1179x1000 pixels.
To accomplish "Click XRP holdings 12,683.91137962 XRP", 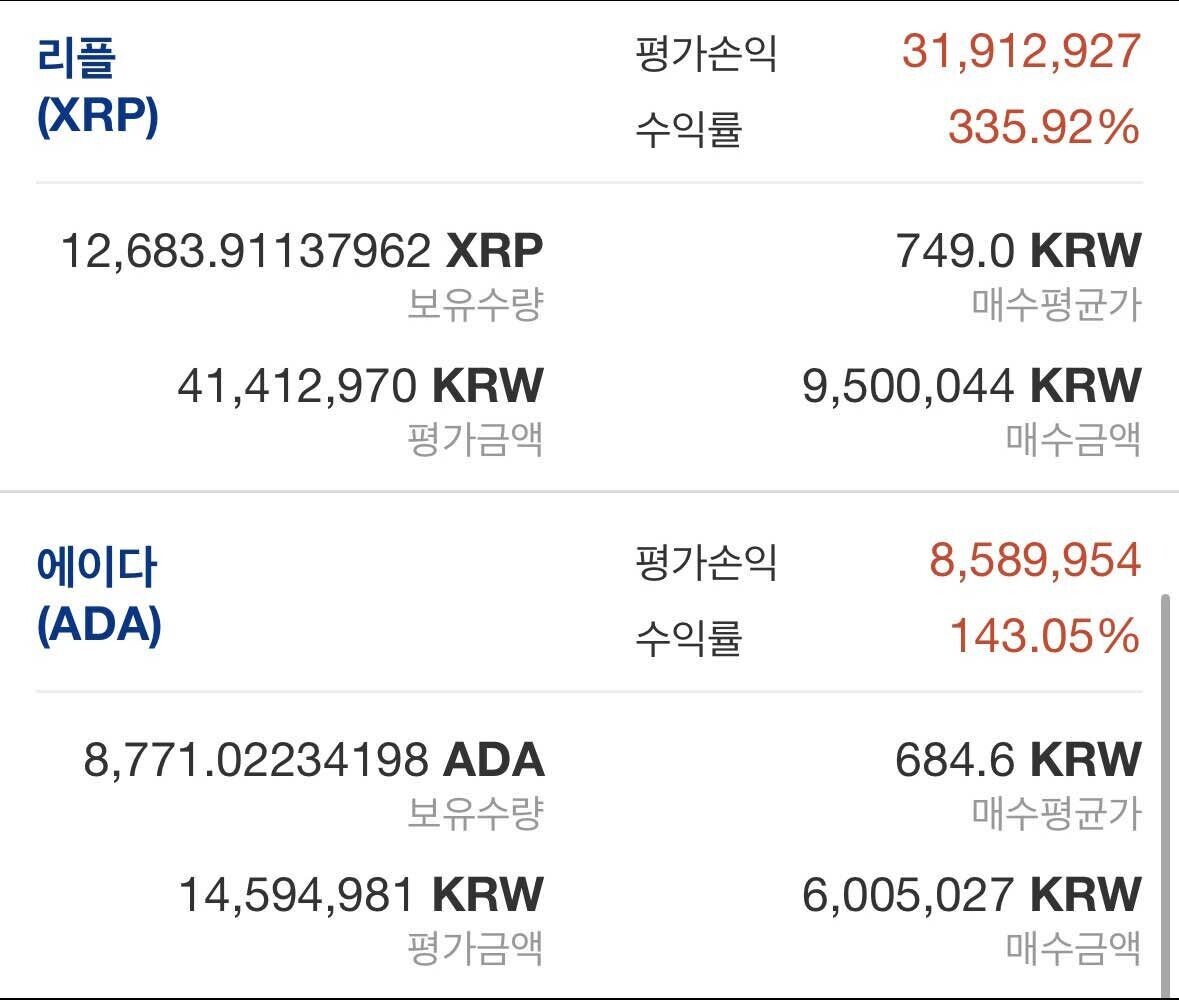I will tap(302, 251).
